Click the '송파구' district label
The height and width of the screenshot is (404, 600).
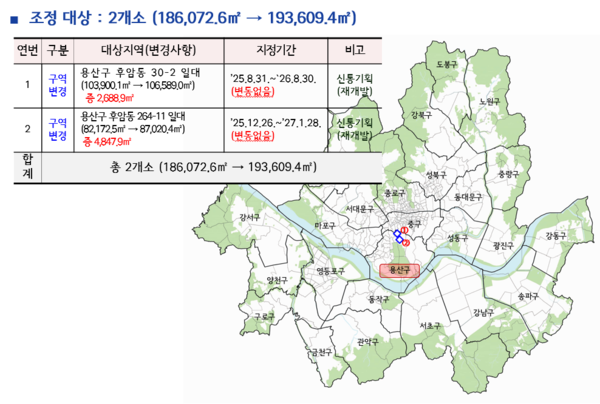(x=528, y=296)
